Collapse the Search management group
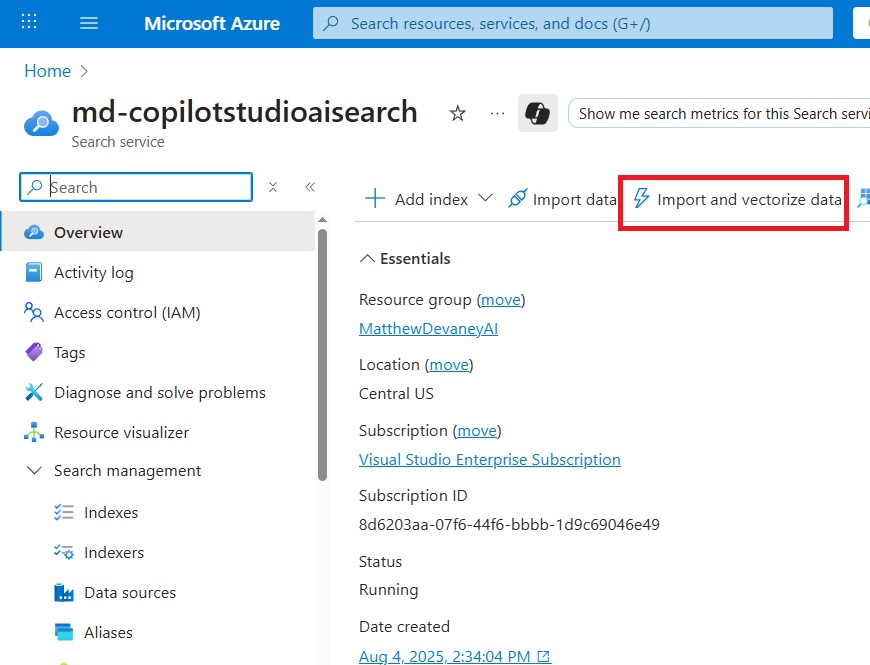Viewport: 870px width, 665px height. point(34,470)
